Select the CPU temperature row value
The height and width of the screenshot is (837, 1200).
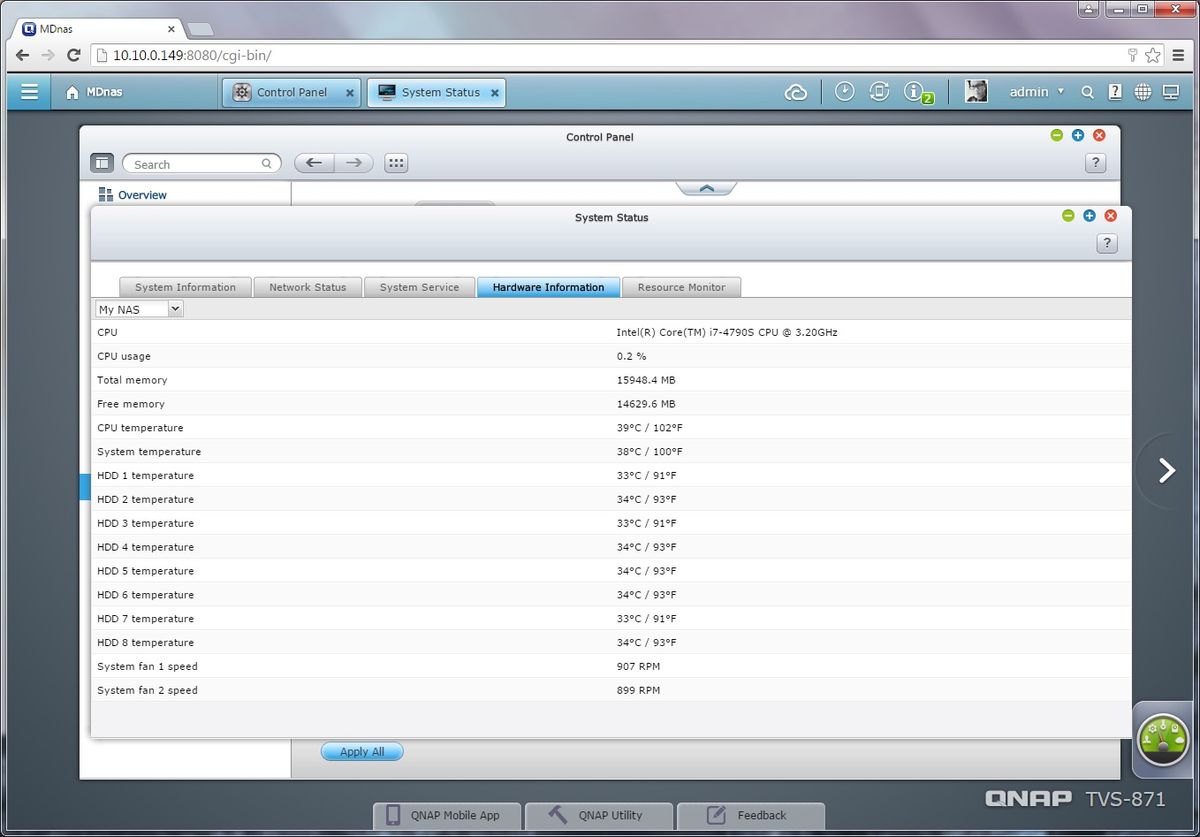[x=649, y=428]
